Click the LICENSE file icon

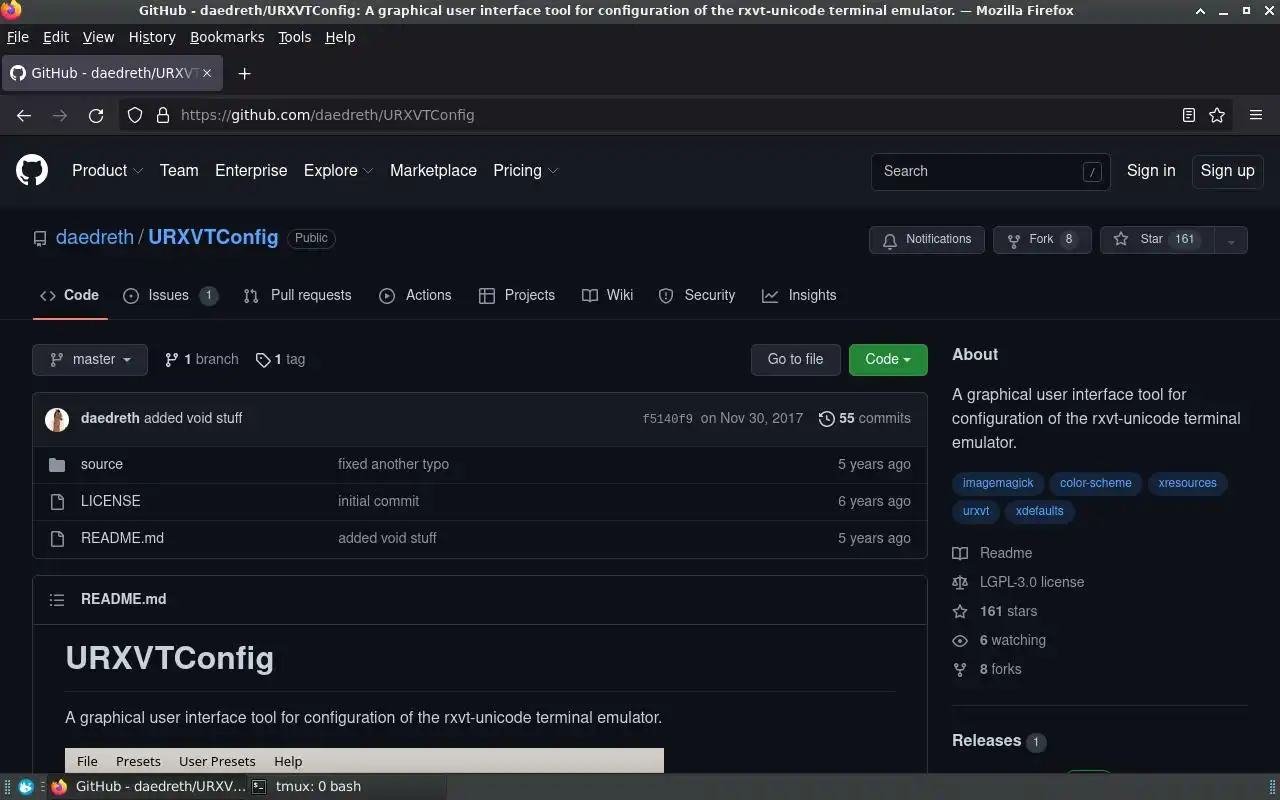(57, 501)
